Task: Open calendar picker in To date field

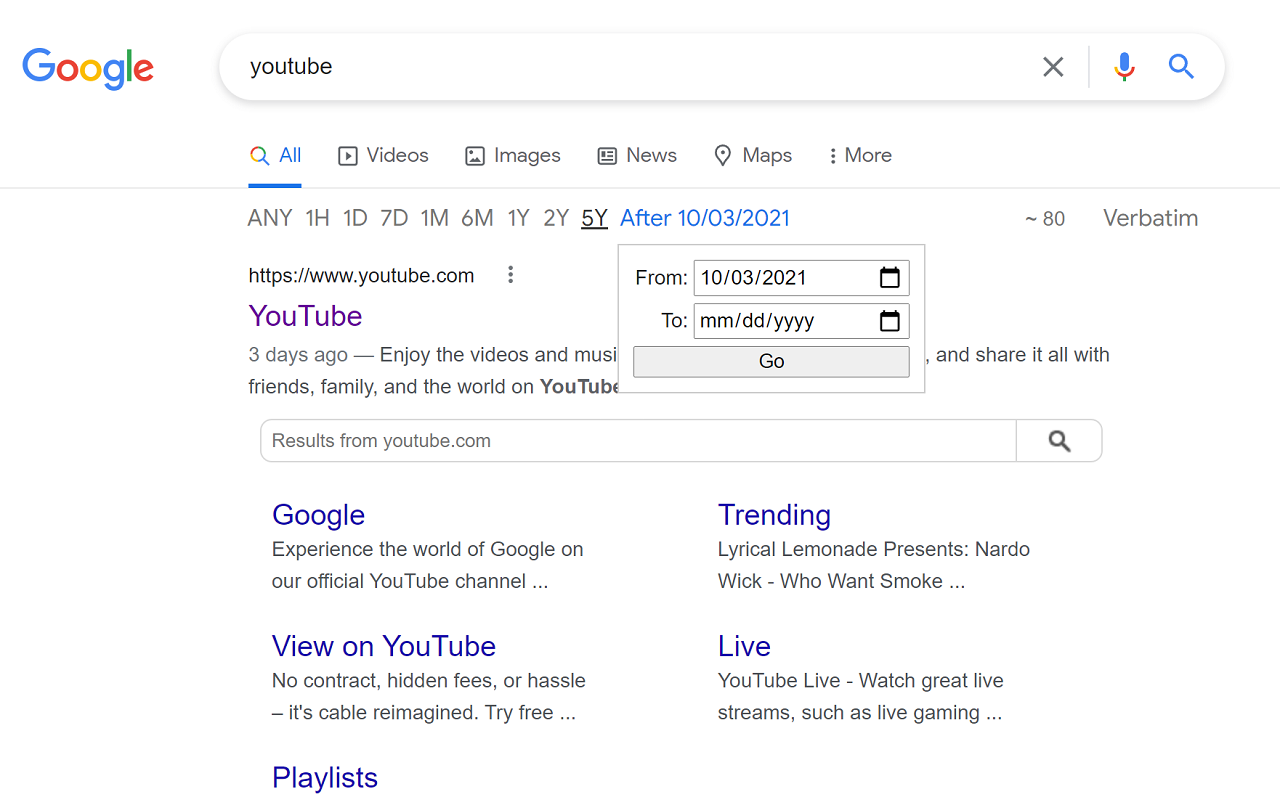Action: [889, 321]
